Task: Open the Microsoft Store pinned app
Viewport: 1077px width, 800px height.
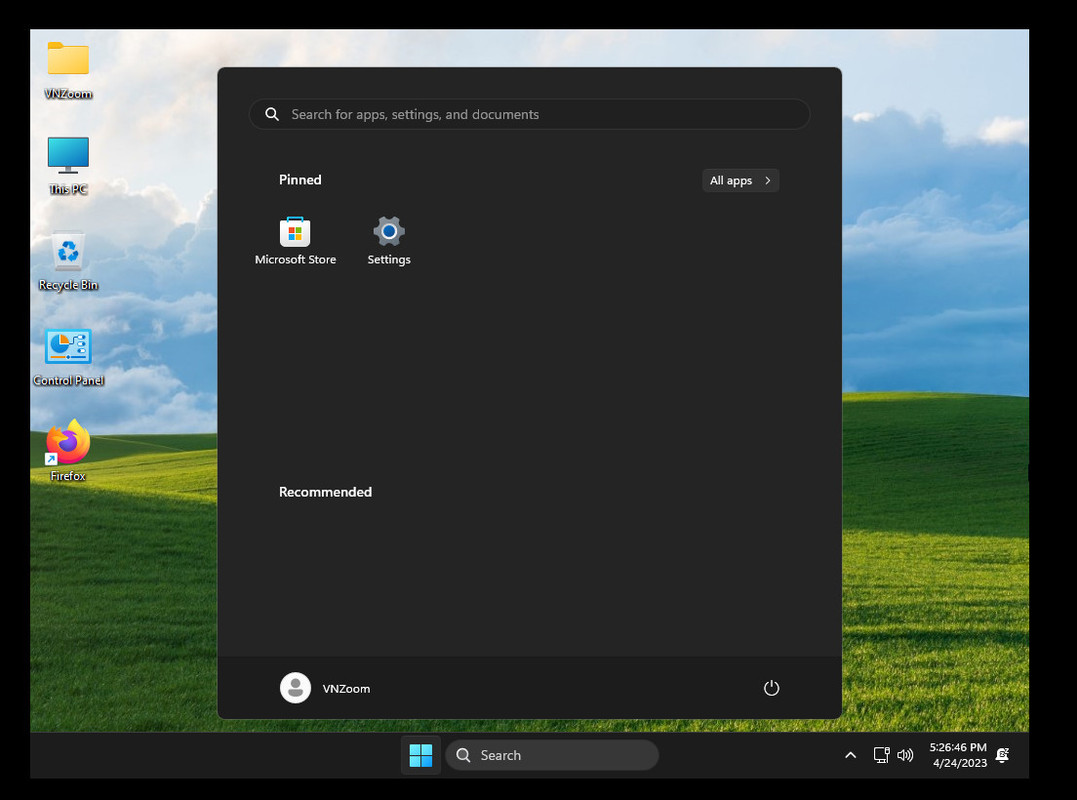Action: pos(295,240)
